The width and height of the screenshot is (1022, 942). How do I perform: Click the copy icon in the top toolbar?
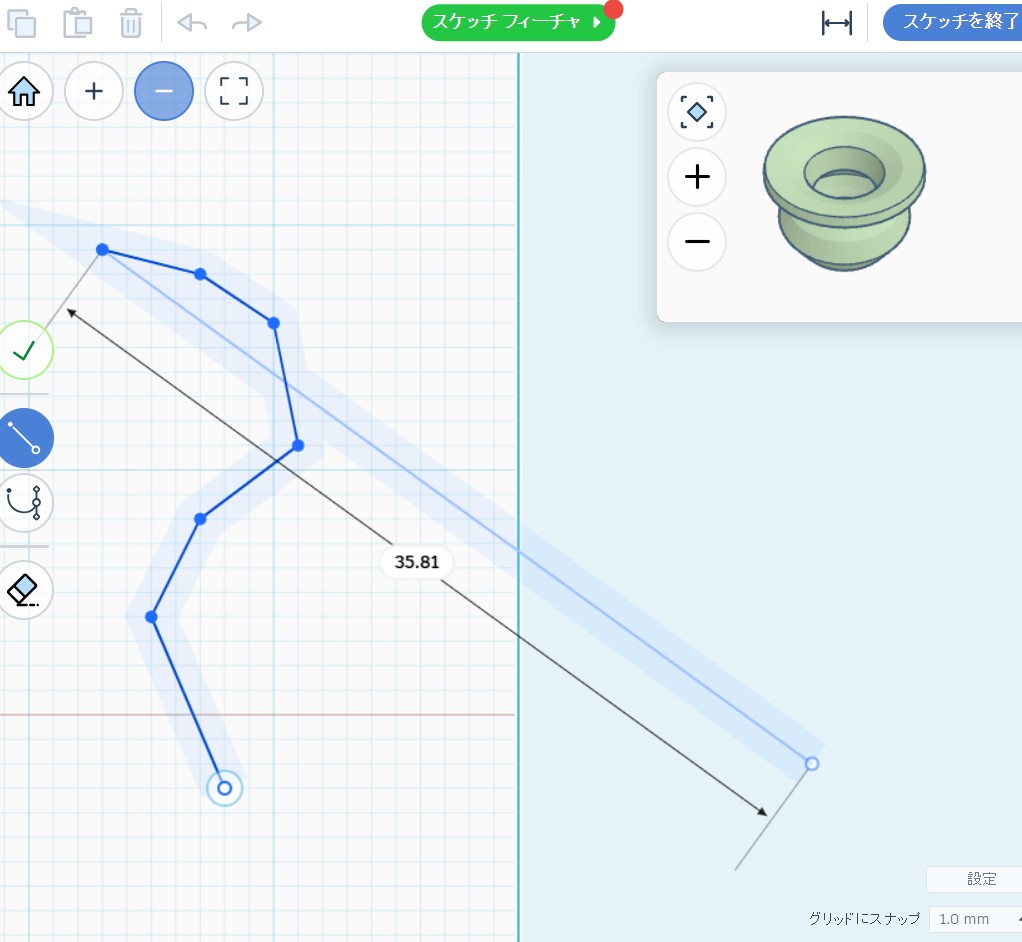(22, 23)
